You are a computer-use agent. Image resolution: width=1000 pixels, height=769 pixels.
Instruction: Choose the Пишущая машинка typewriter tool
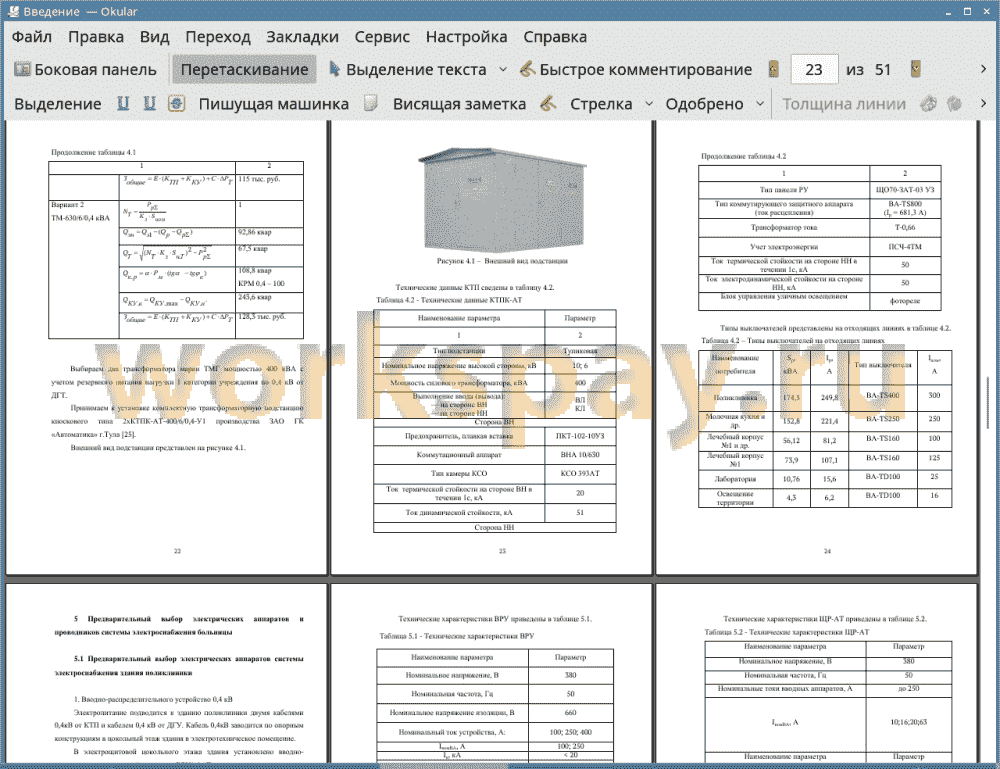[x=274, y=104]
